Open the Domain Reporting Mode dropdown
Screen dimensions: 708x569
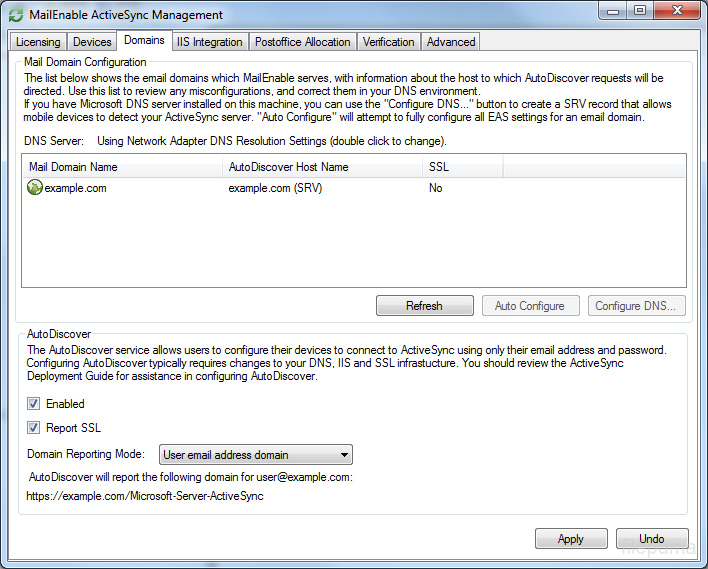point(255,455)
